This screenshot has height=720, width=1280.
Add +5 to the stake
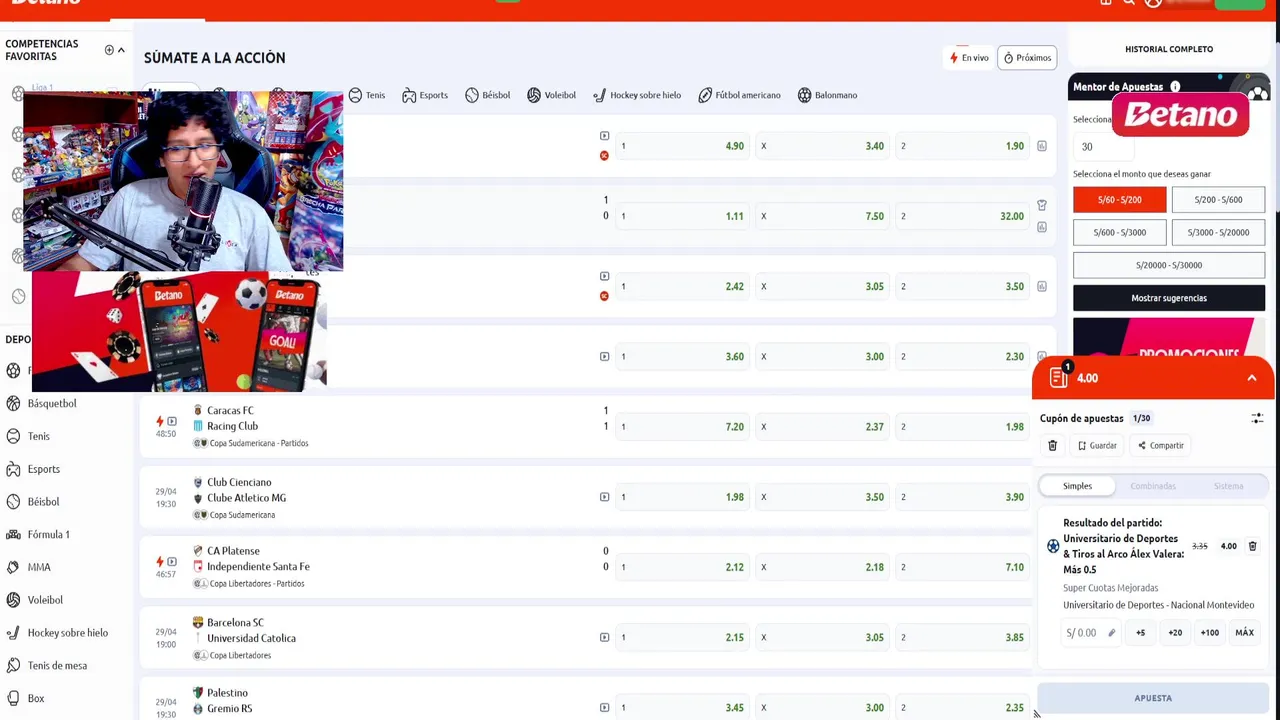[x=1140, y=633]
